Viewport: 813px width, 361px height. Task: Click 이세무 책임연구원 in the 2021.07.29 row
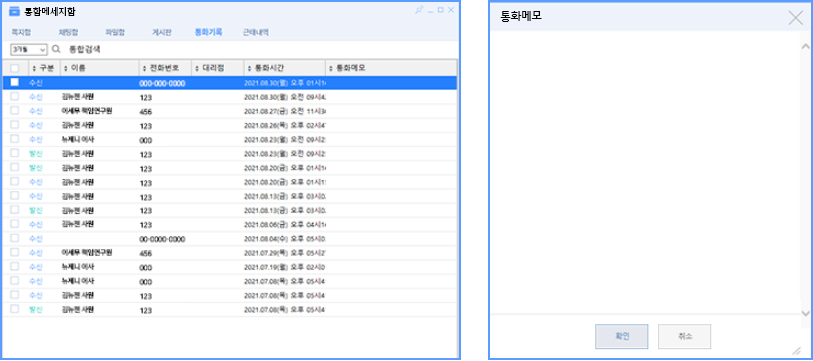87,253
